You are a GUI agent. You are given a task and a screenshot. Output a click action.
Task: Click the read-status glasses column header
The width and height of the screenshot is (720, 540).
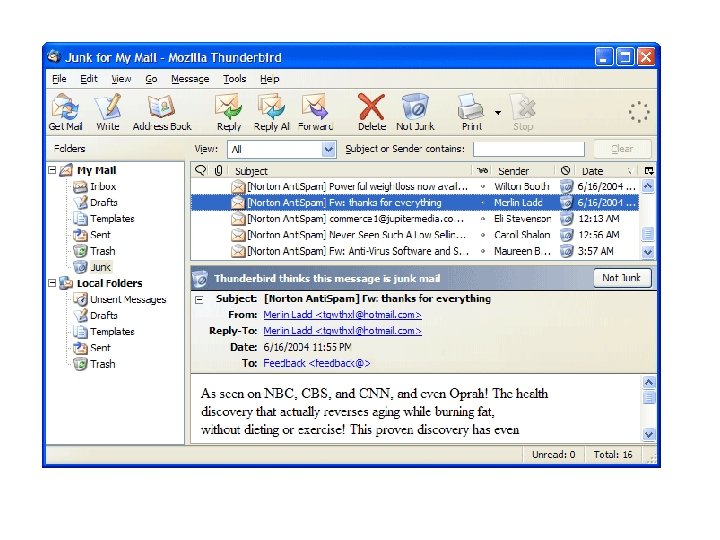click(482, 171)
